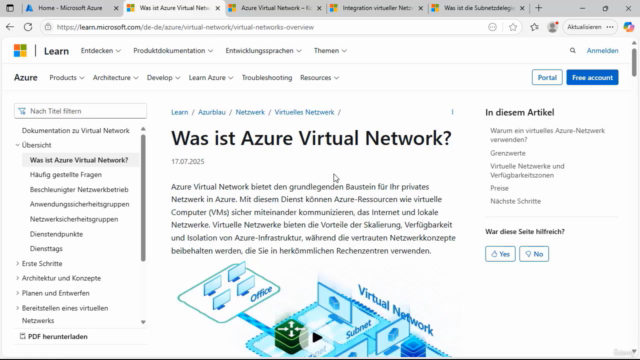Reload the page with refresh icon

pyautogui.click(x=28, y=27)
